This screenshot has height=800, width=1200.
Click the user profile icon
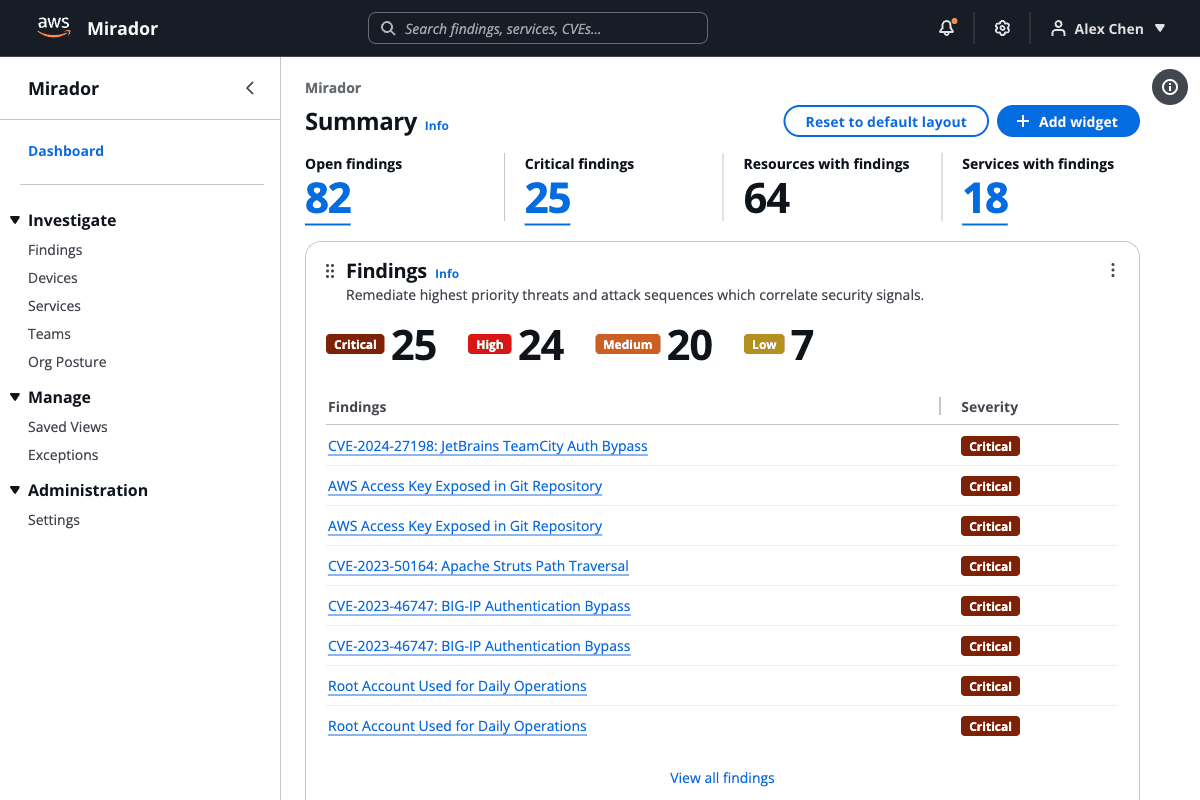pos(1058,28)
